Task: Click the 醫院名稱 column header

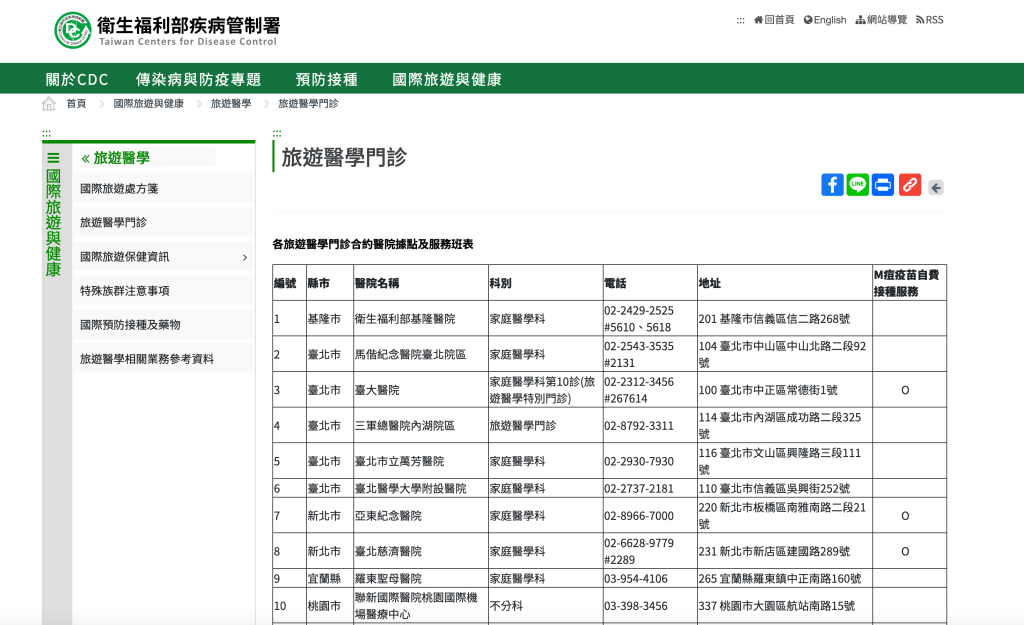Action: point(421,283)
